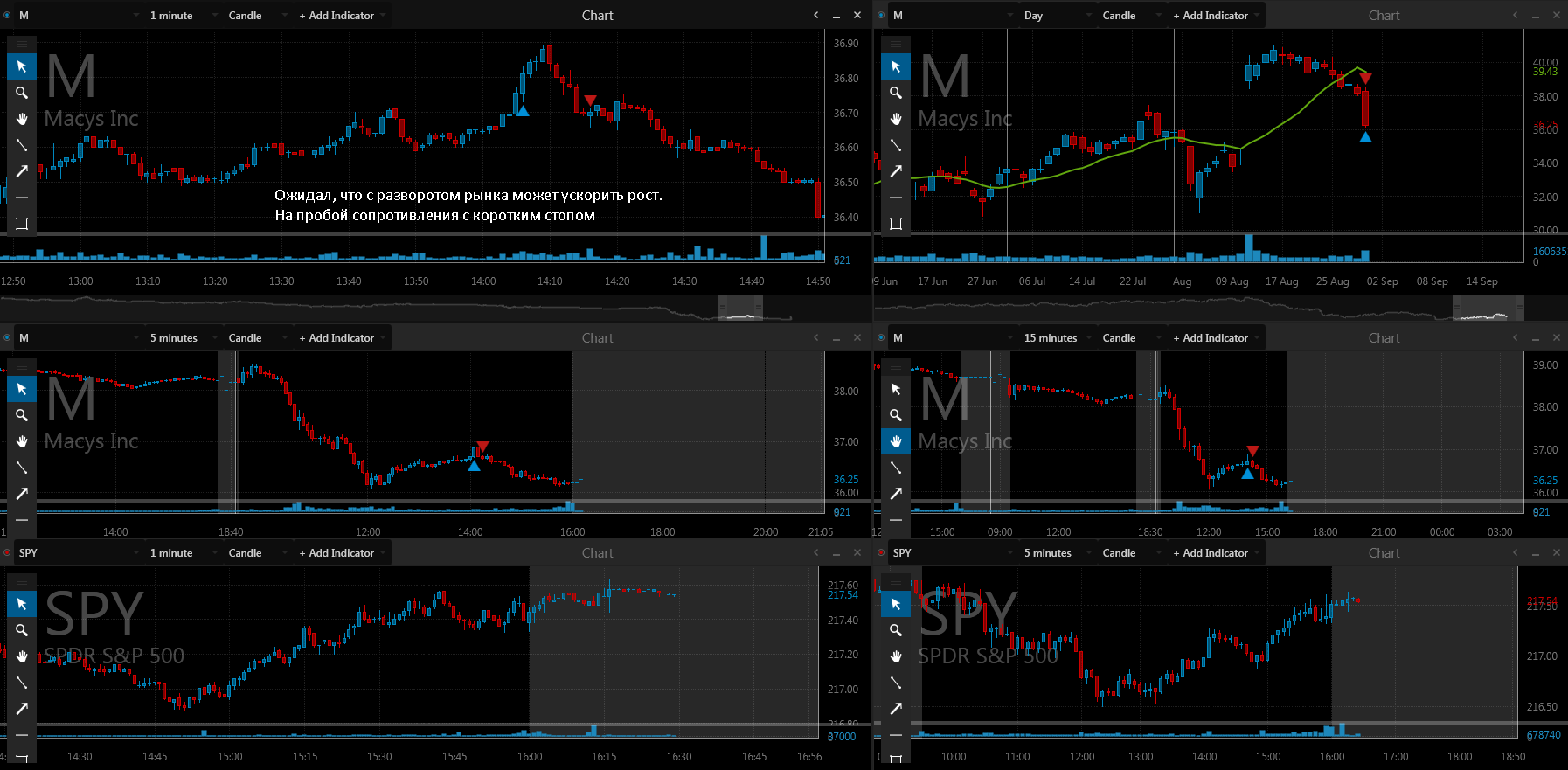1568x770 pixels.
Task: Click the navigator range thumb under M 1 minute chart
Action: tap(740, 308)
